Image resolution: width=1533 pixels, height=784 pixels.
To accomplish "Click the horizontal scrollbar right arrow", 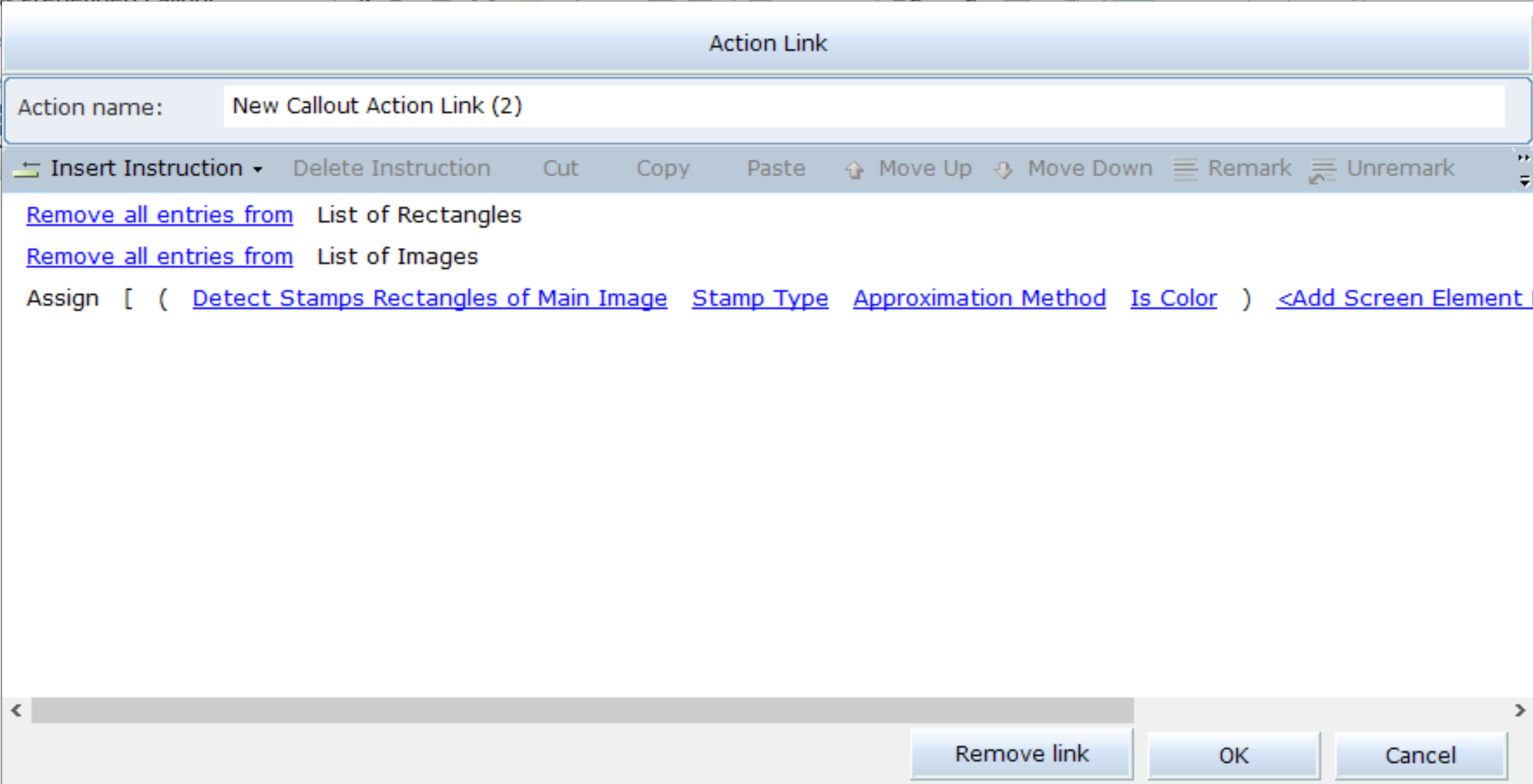I will (x=1519, y=711).
